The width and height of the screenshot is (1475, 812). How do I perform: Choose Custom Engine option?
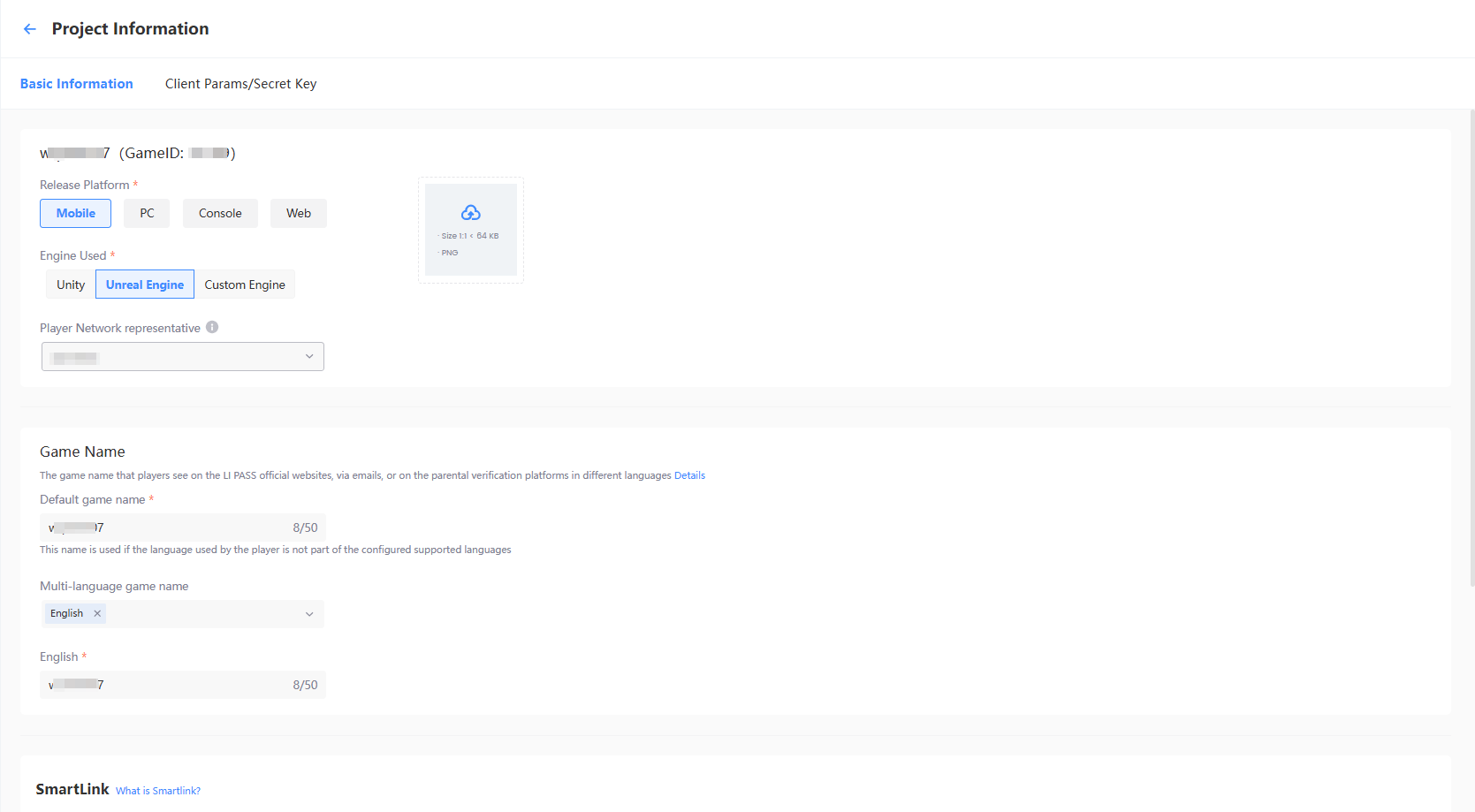click(x=245, y=285)
